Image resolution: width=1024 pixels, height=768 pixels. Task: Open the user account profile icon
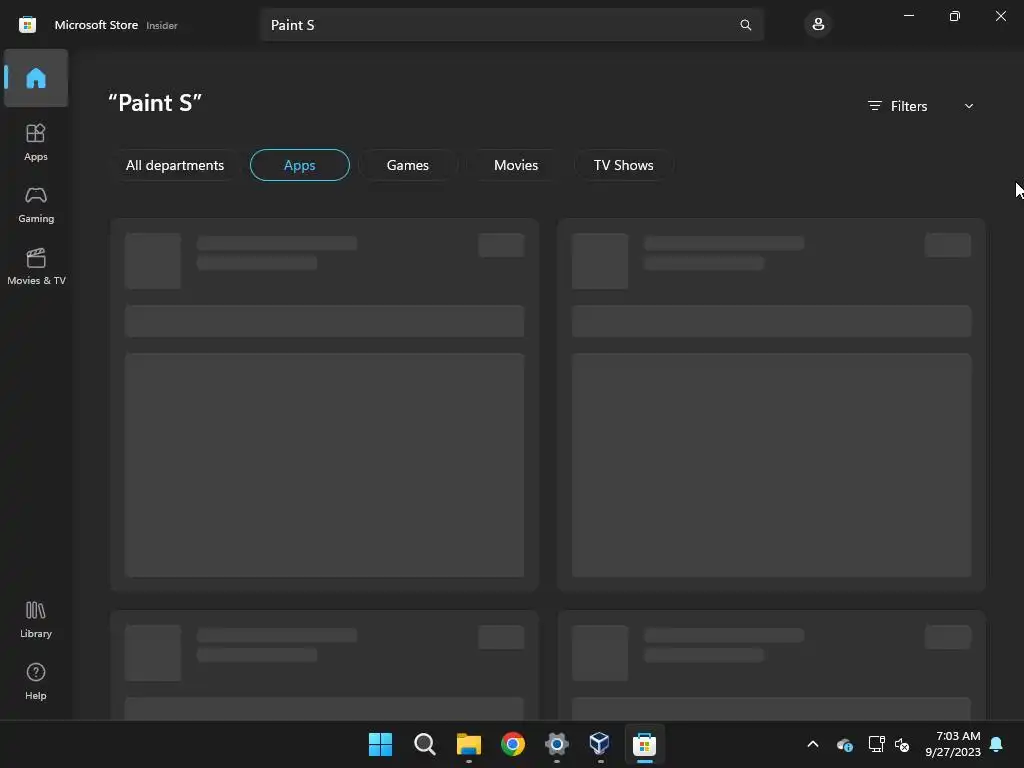[818, 25]
